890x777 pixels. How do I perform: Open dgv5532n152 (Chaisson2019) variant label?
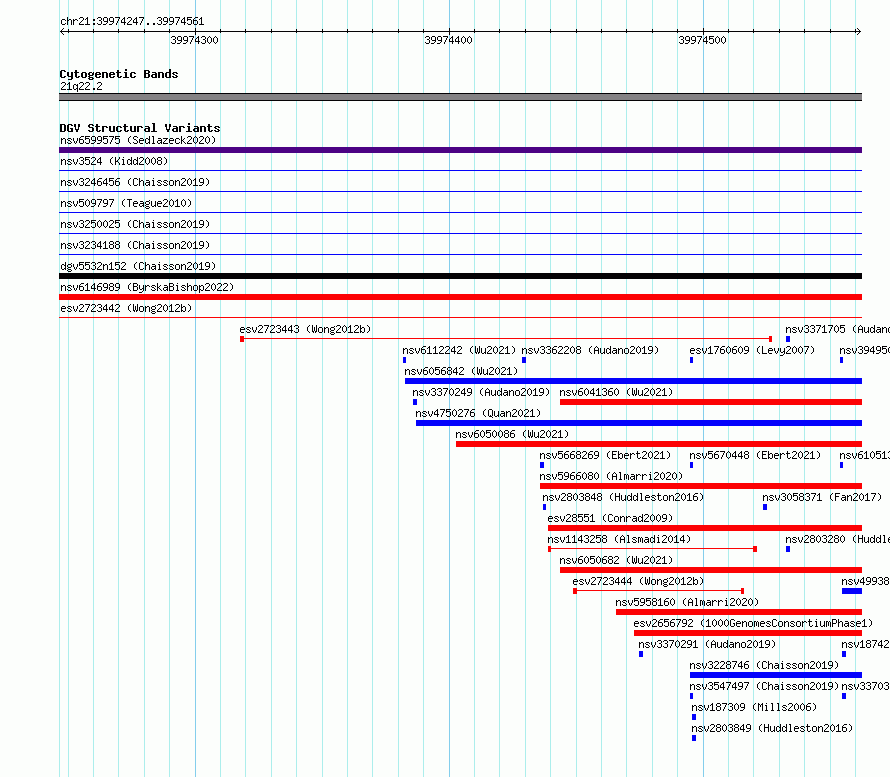coord(138,266)
